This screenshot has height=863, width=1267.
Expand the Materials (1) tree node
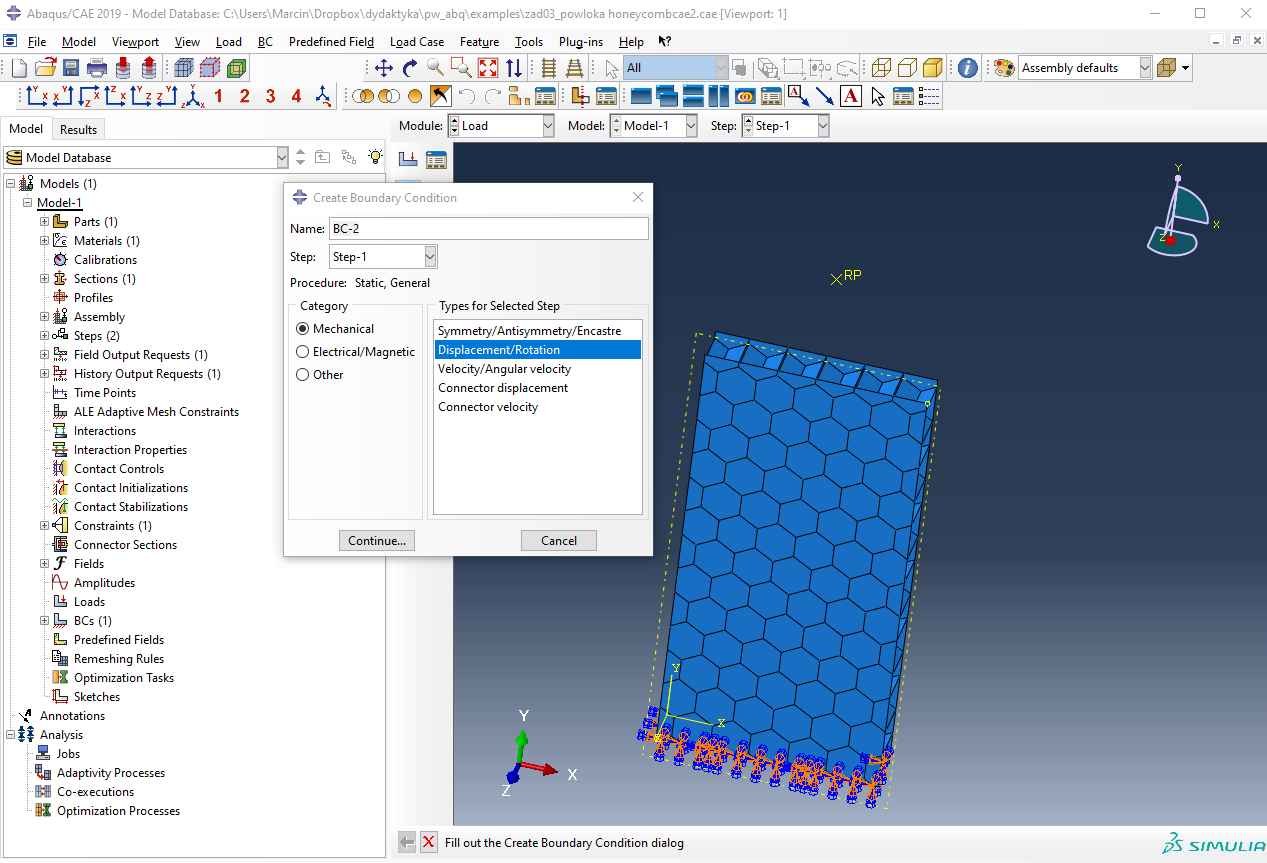coord(44,241)
